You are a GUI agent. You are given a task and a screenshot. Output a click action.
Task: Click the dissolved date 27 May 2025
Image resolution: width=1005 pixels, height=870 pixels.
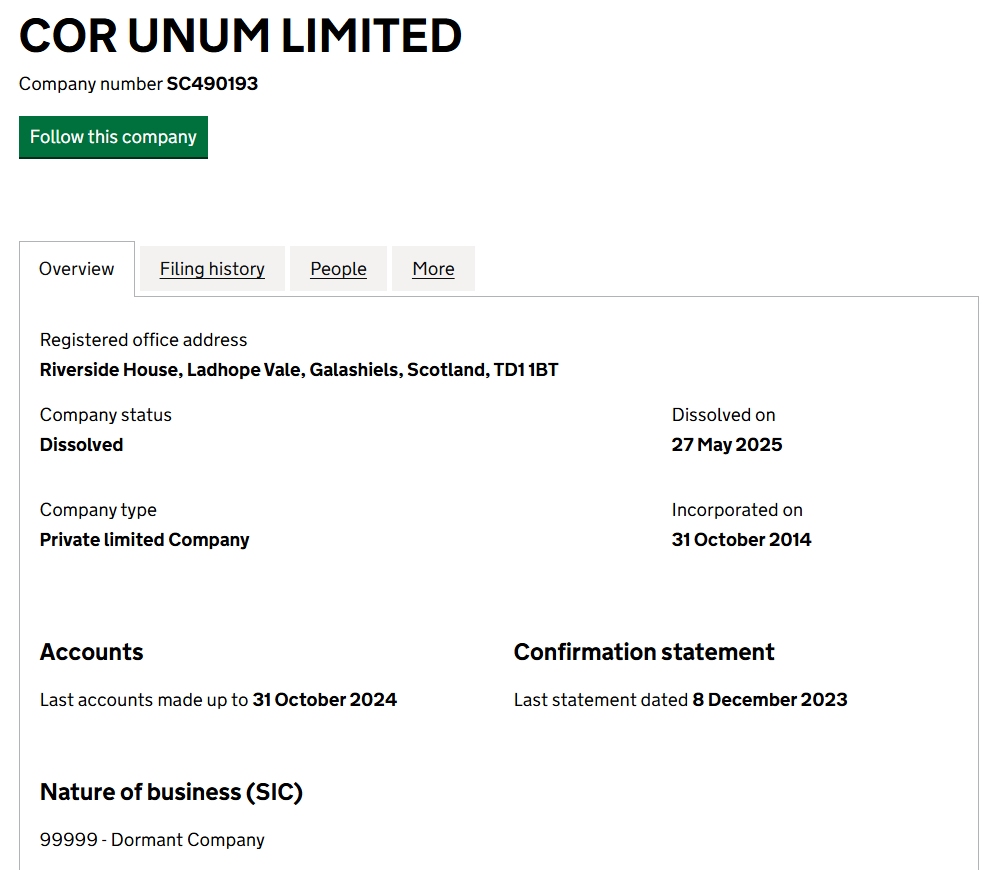[x=727, y=445]
